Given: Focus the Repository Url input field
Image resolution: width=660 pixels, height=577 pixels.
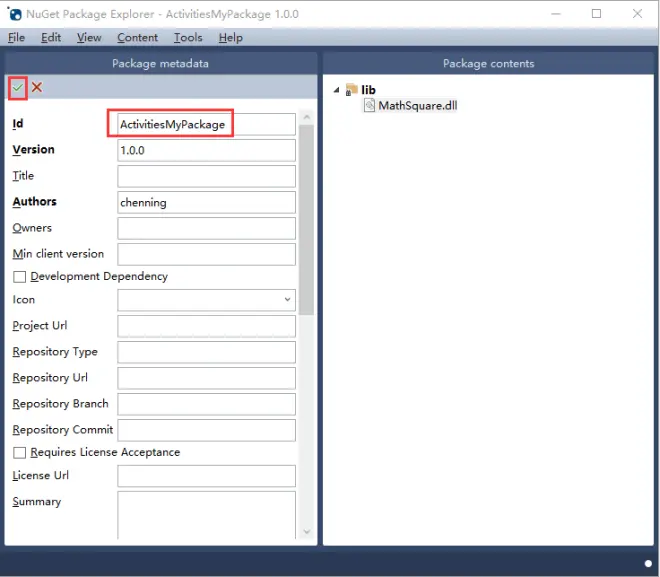Looking at the screenshot, I should click(206, 378).
